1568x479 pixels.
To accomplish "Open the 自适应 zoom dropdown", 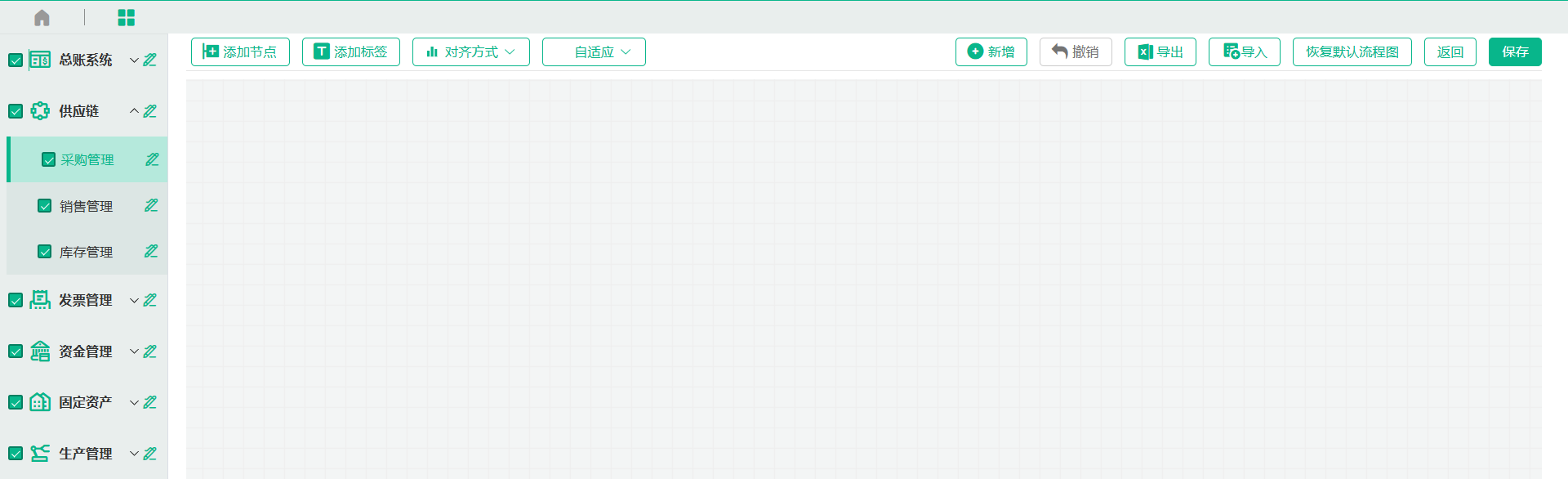I will 594,51.
